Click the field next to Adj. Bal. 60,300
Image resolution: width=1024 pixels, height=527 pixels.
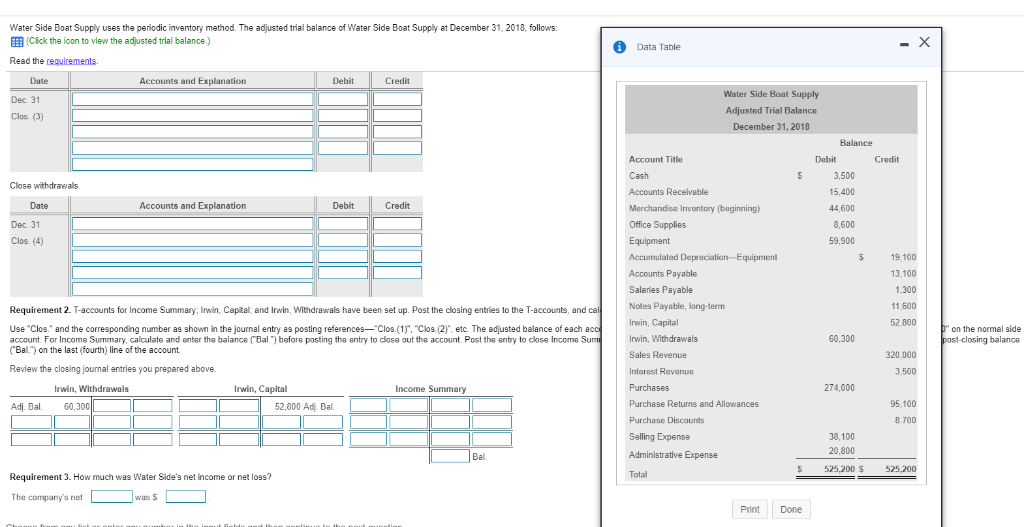112,406
